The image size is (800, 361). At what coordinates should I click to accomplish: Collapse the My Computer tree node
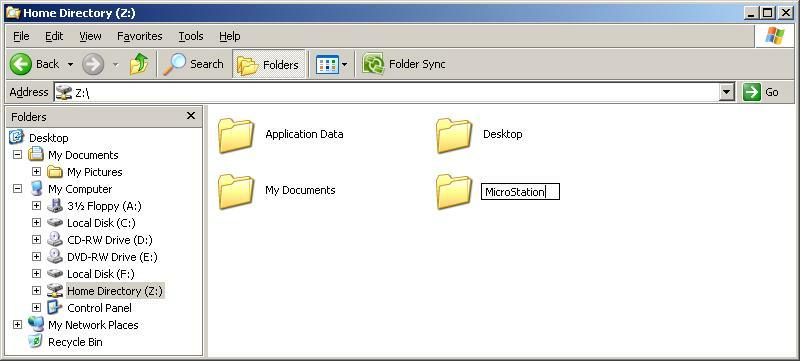pos(17,189)
